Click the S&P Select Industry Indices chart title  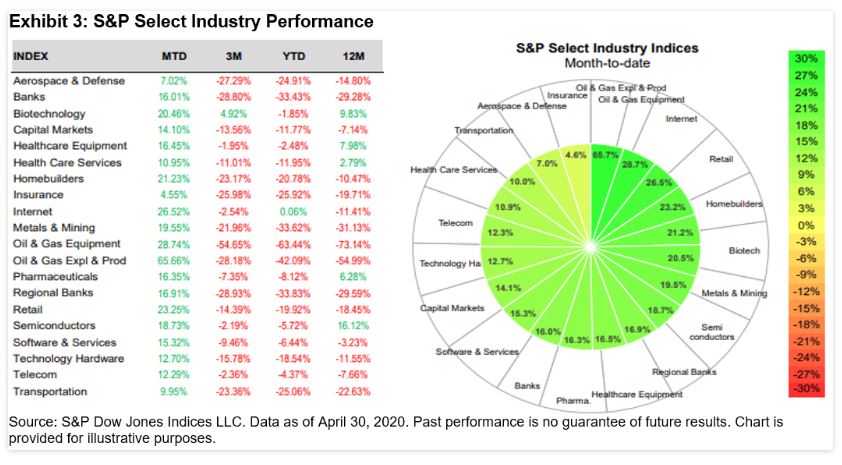[607, 47]
